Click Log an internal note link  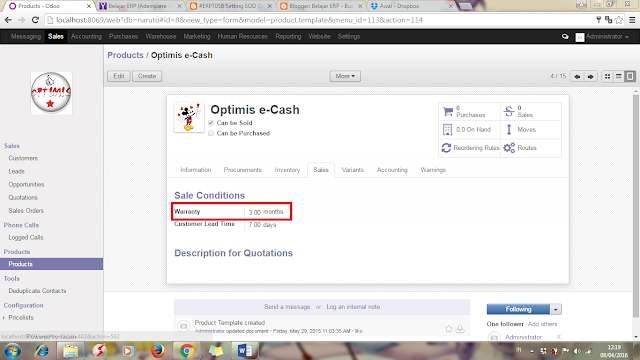[353, 307]
